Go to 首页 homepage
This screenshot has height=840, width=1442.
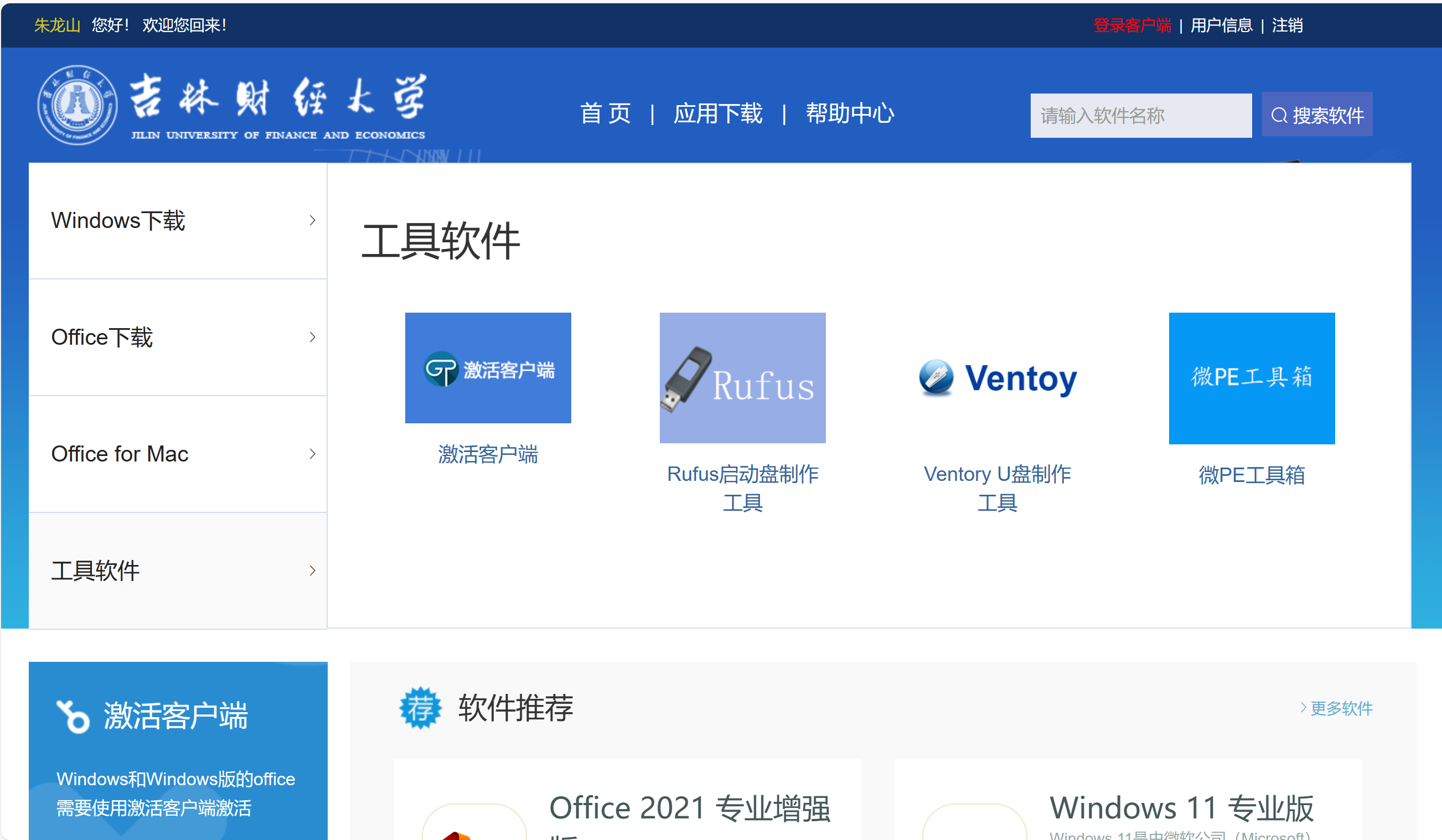click(x=607, y=114)
